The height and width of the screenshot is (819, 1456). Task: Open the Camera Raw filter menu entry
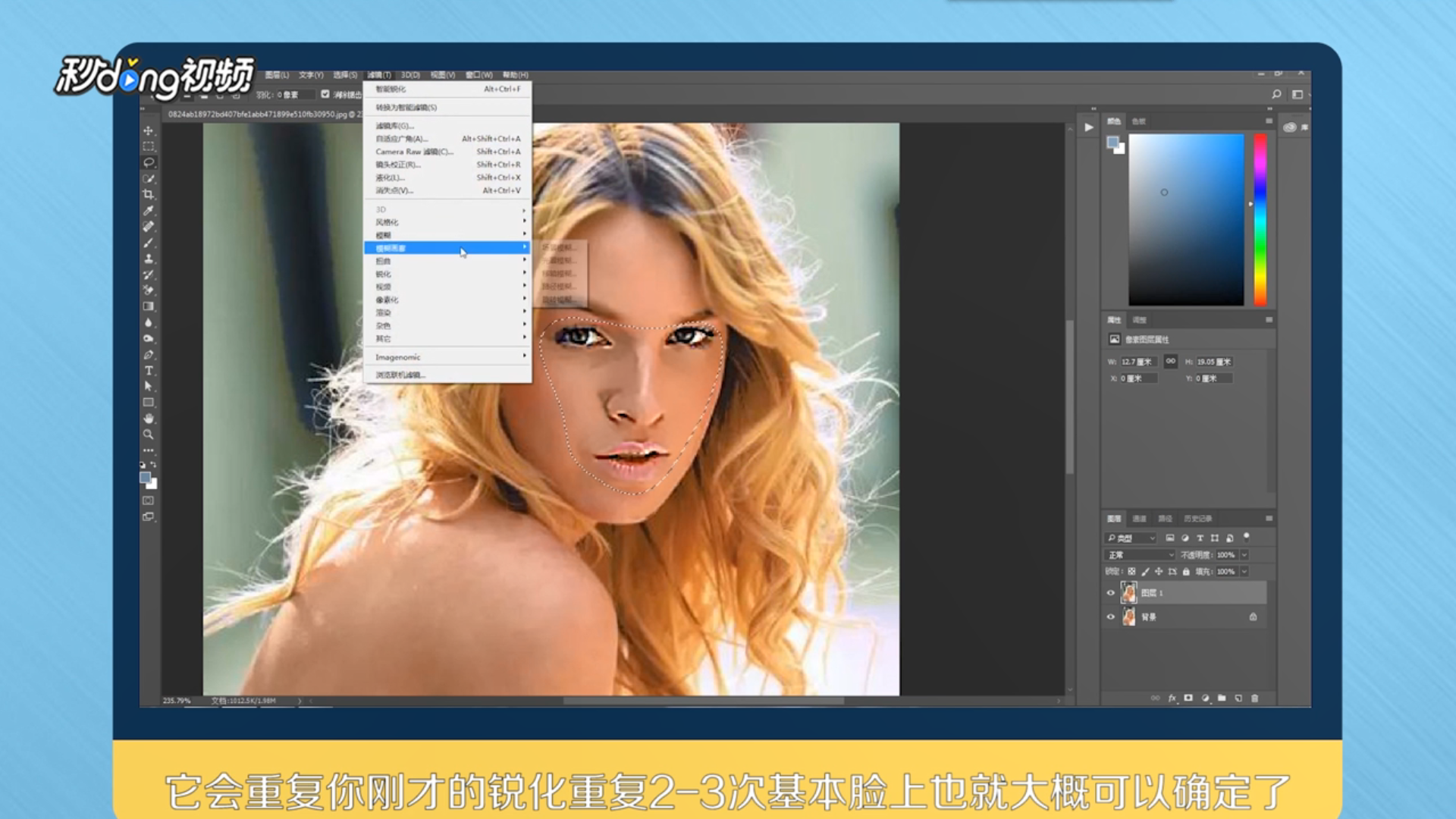click(x=414, y=152)
